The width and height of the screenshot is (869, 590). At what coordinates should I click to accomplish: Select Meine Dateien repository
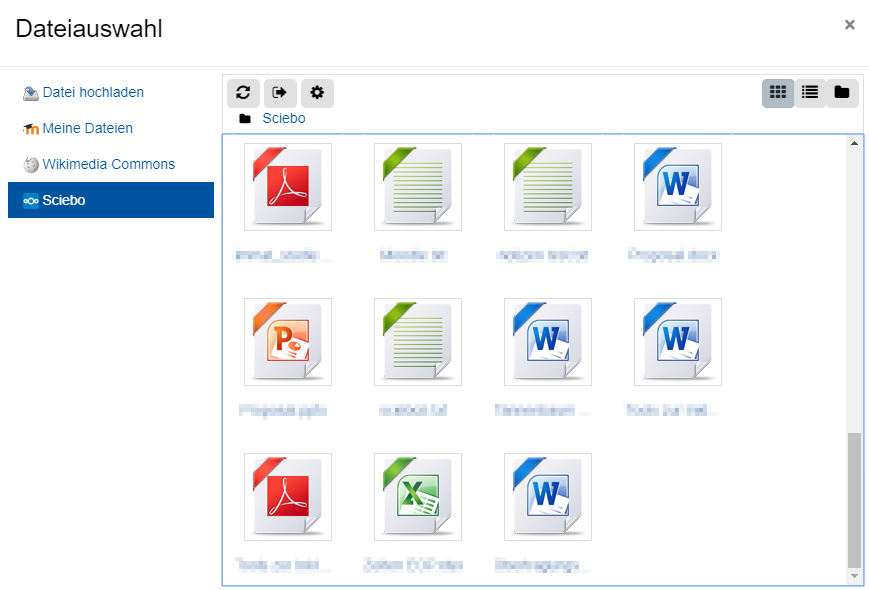tap(87, 128)
